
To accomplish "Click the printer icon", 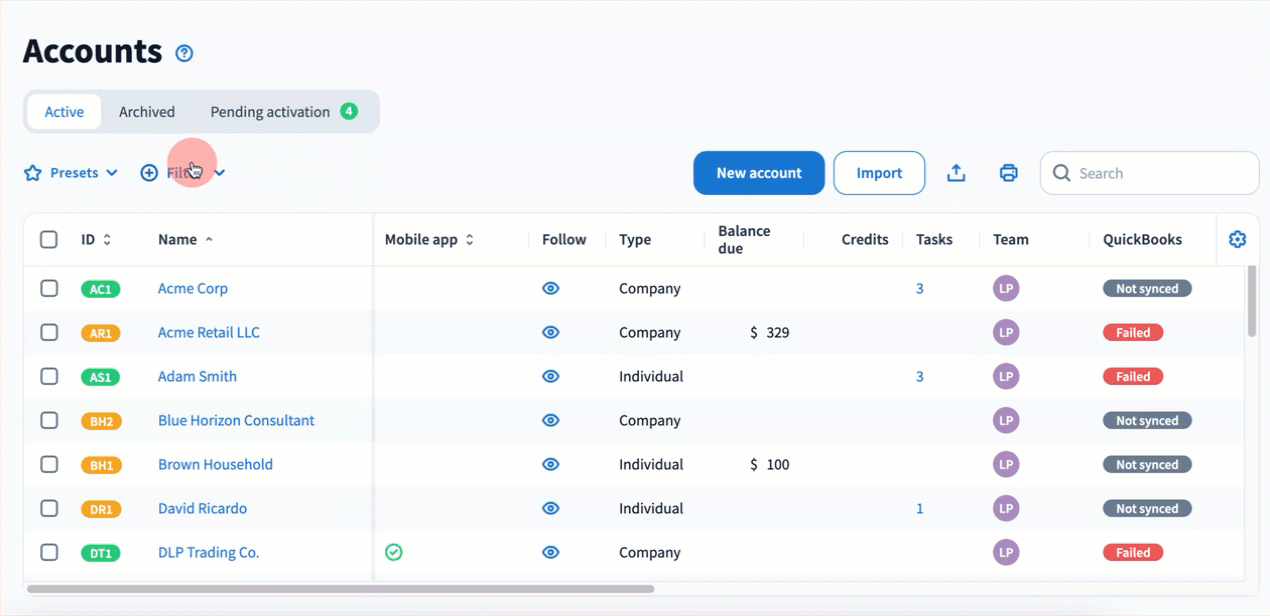I will click(x=1008, y=173).
